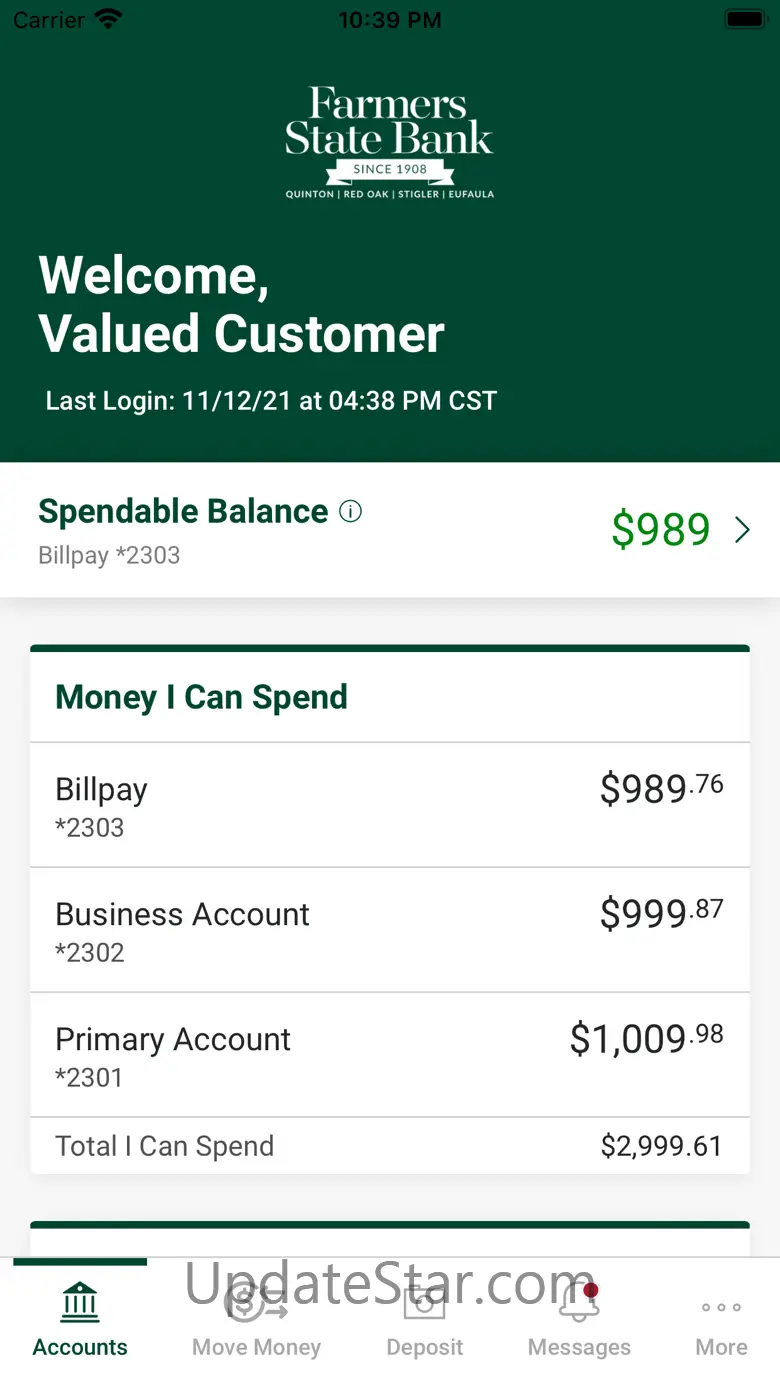Switch to the Move Money tab label
Image resolution: width=780 pixels, height=1387 pixels.
pyautogui.click(x=256, y=1347)
